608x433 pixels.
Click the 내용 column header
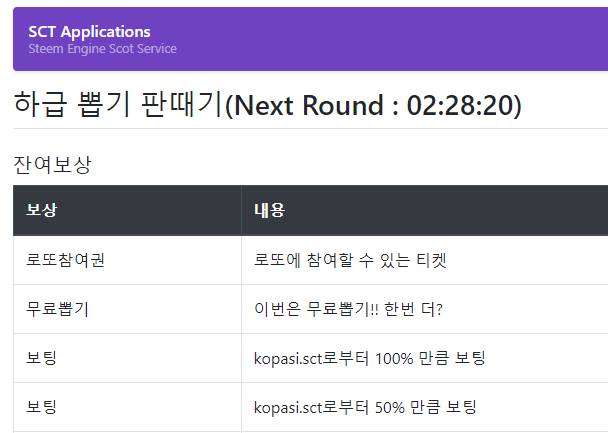pyautogui.click(x=425, y=210)
